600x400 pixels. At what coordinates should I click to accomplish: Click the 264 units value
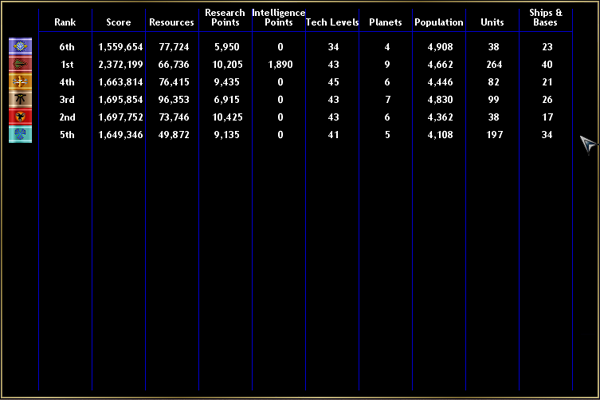pos(493,65)
